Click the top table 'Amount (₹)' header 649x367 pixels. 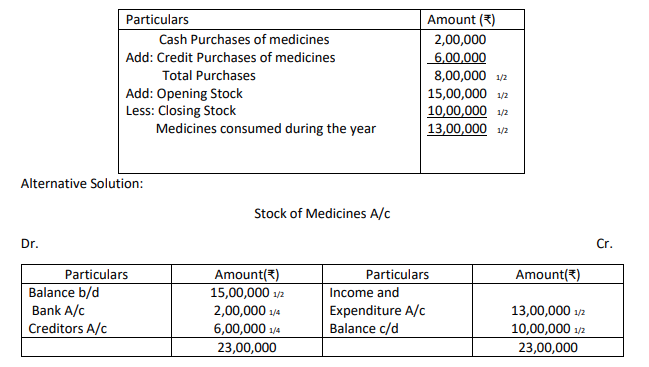(x=461, y=19)
